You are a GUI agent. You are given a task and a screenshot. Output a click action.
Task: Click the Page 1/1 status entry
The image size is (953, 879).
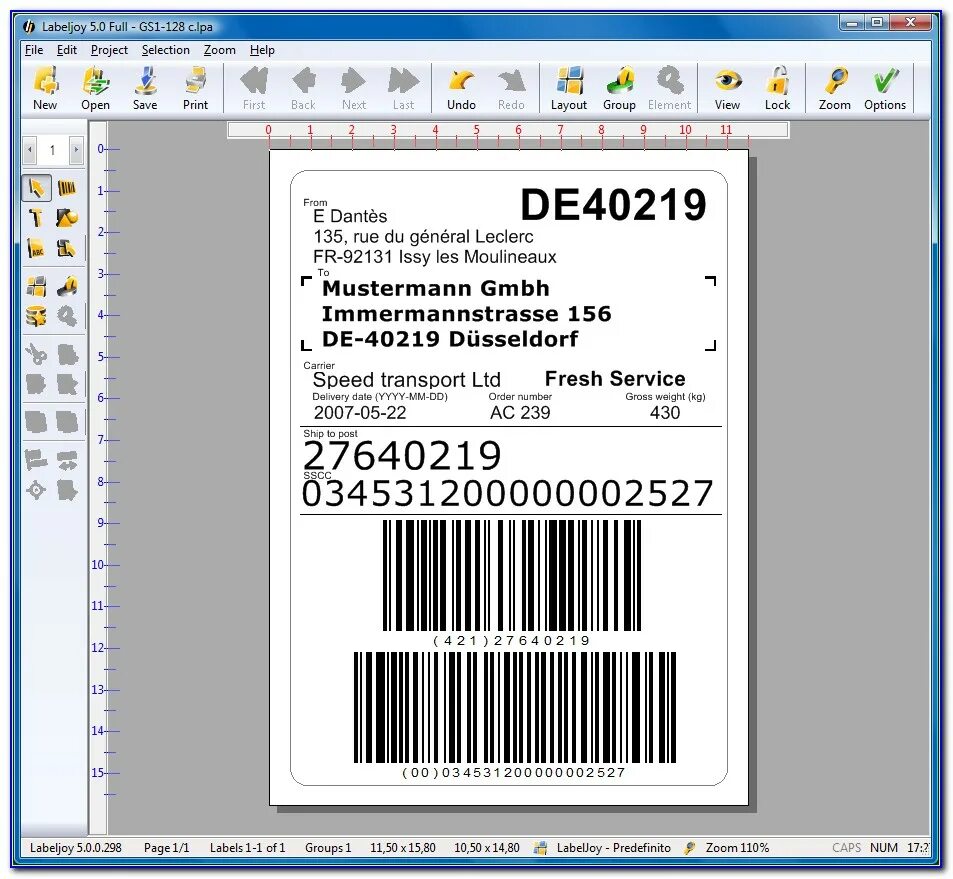167,847
